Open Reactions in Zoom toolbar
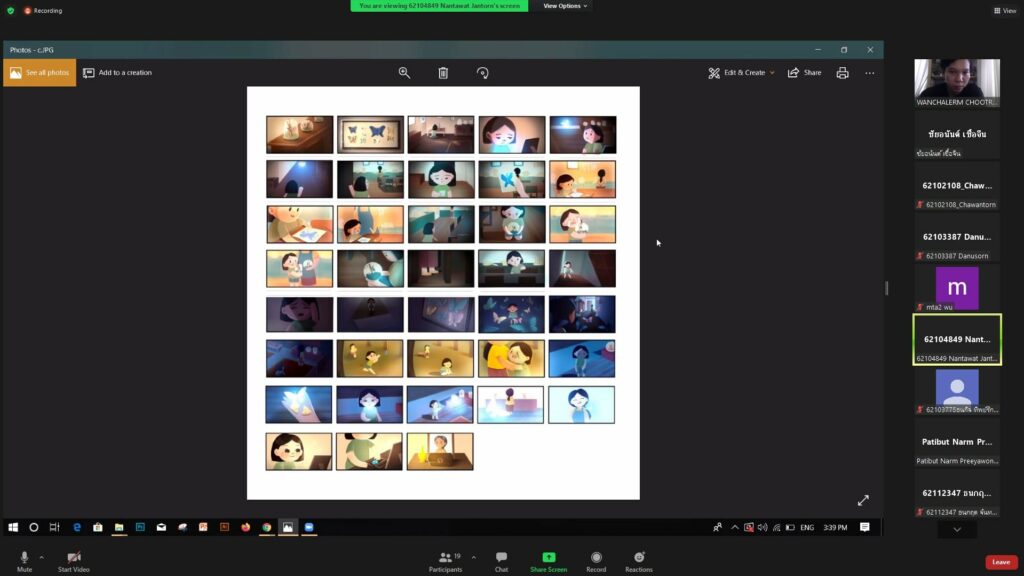This screenshot has width=1024, height=576. point(639,561)
